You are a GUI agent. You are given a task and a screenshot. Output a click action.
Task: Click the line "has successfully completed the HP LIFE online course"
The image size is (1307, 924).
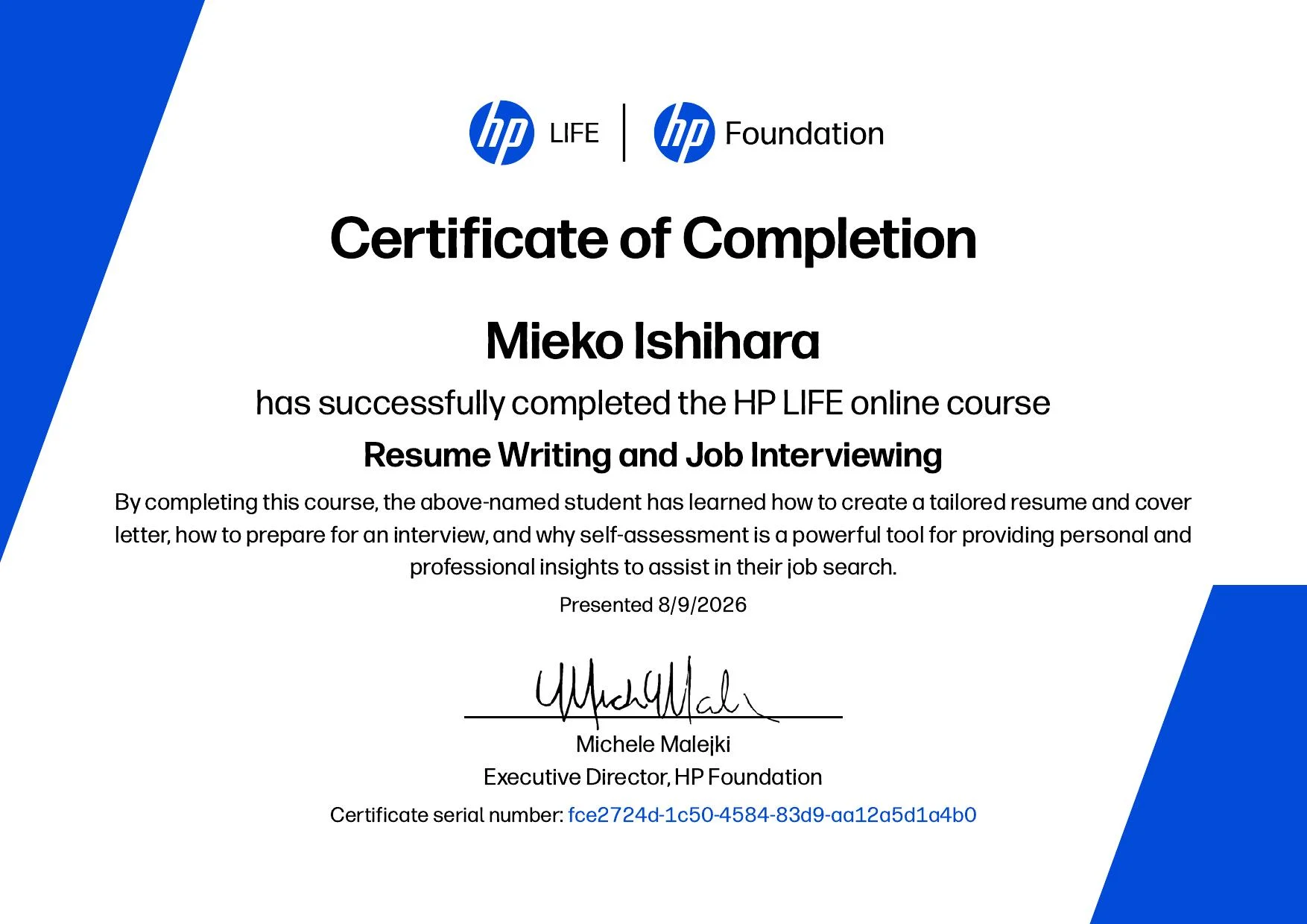pos(653,403)
